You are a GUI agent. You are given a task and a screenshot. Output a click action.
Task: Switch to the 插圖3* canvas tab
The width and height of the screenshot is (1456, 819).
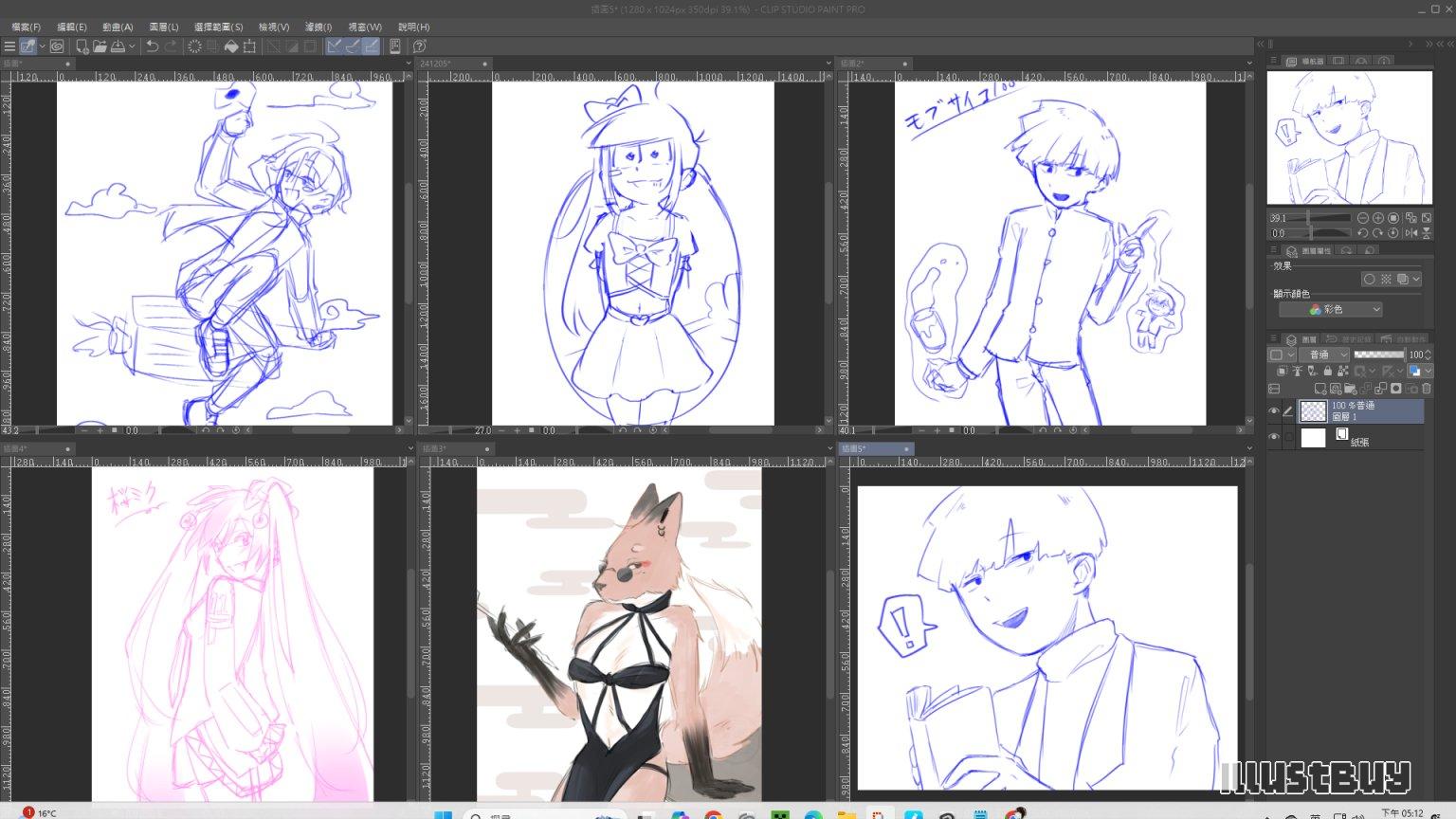[456, 448]
